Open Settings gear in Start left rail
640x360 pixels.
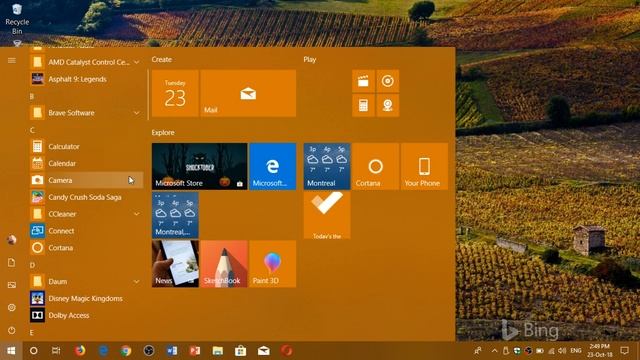[11, 307]
